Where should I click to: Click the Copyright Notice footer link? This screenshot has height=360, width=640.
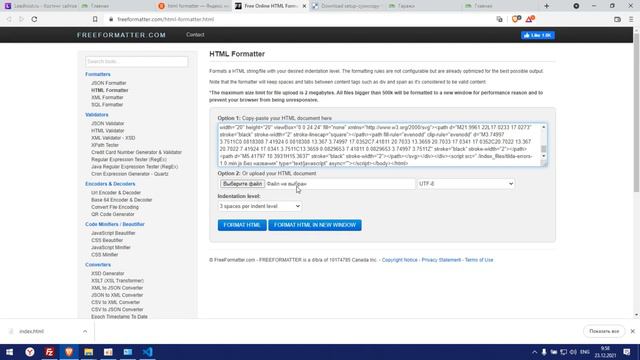pyautogui.click(x=400, y=260)
